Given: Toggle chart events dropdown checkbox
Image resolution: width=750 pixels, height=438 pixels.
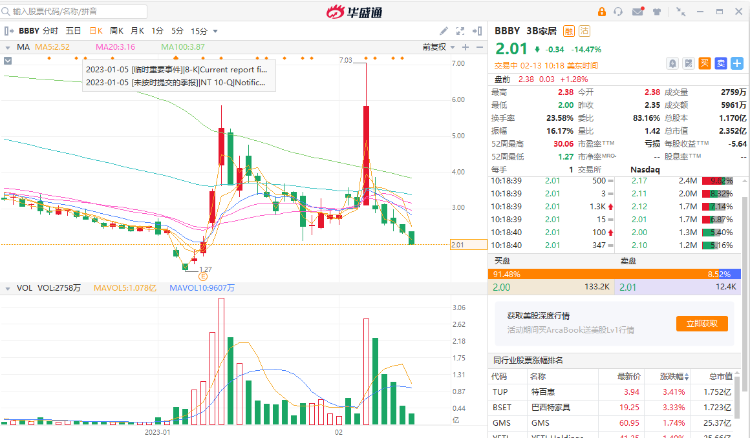Looking at the screenshot, I should pos(8,61).
